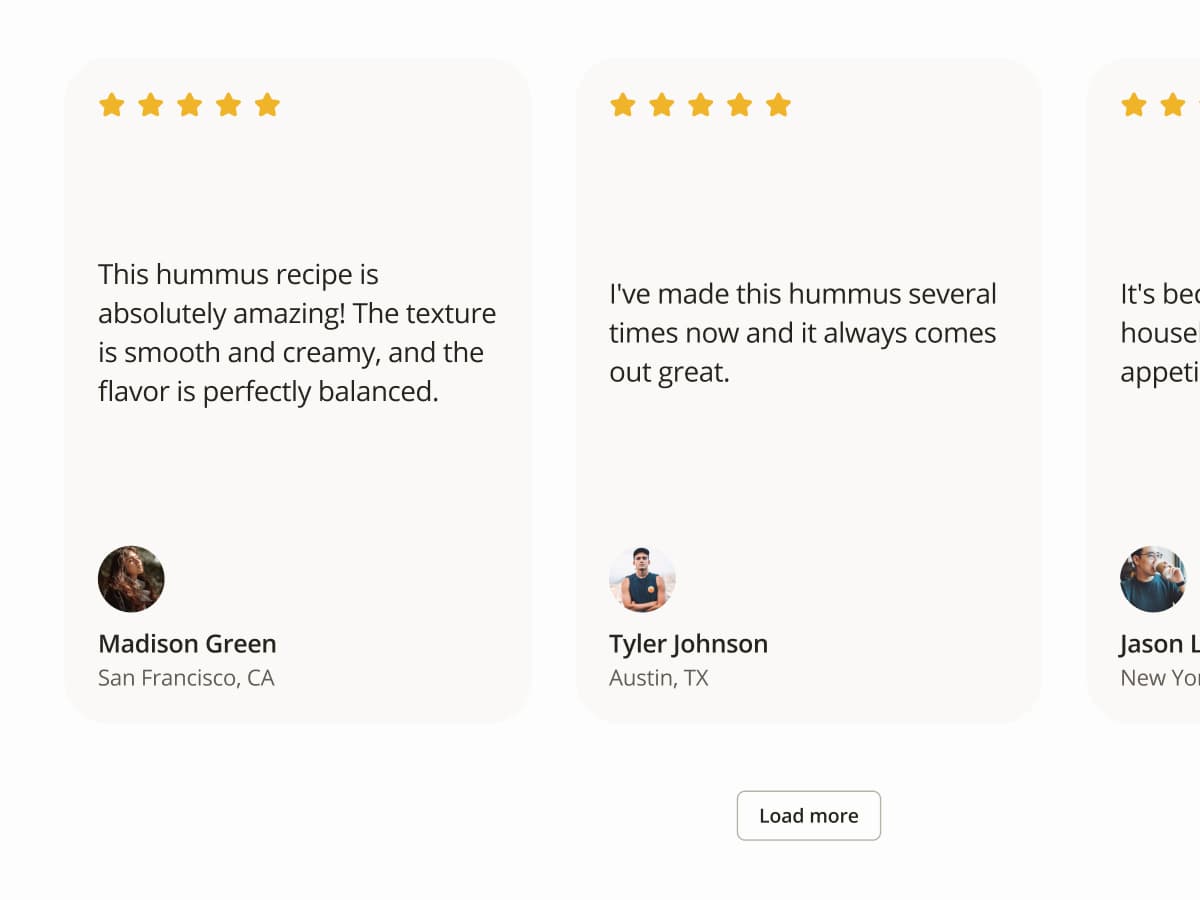
Task: Click Tyler Johnson's profile avatar
Action: [642, 579]
